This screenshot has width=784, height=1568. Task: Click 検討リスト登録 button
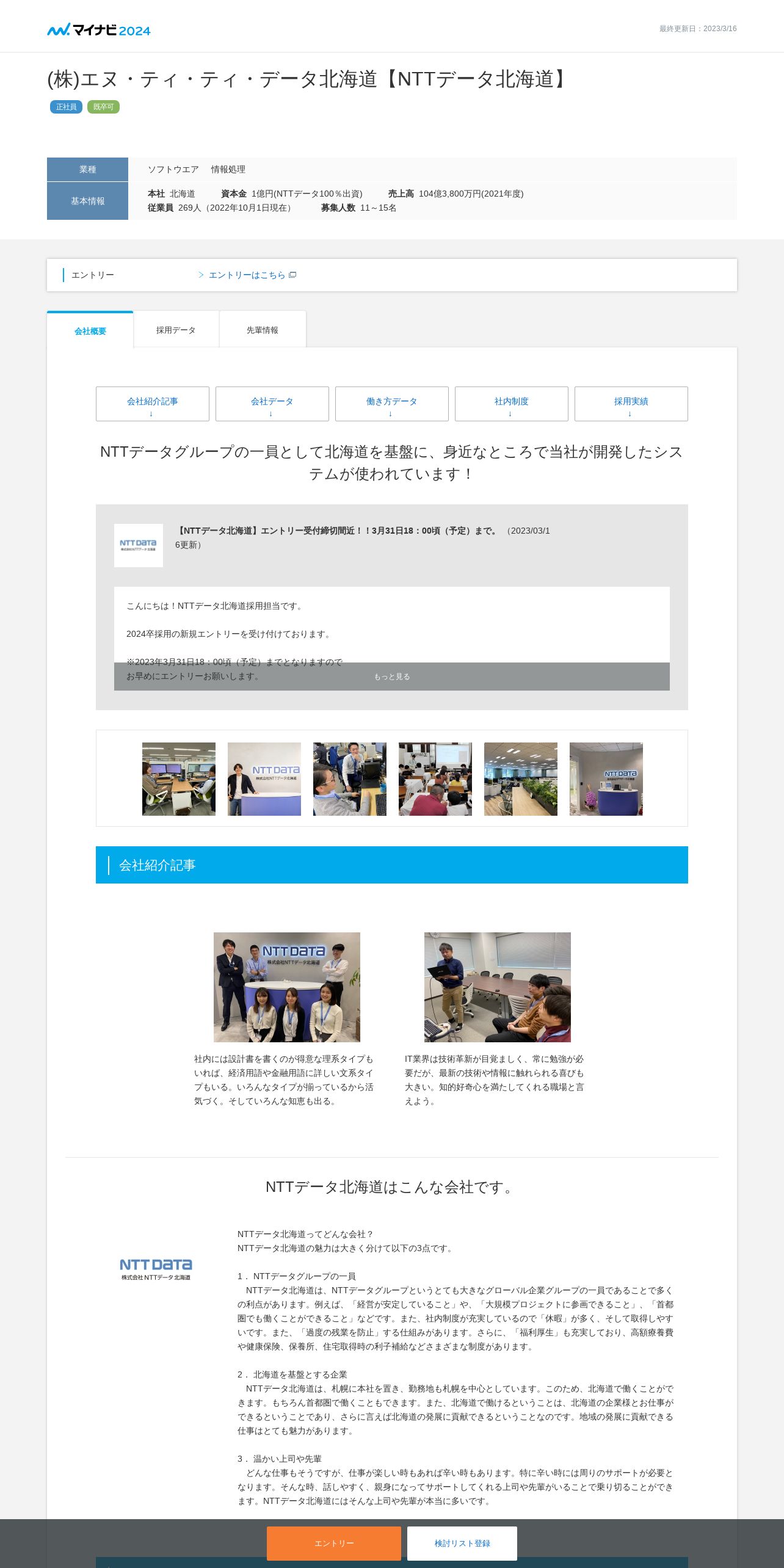462,1543
